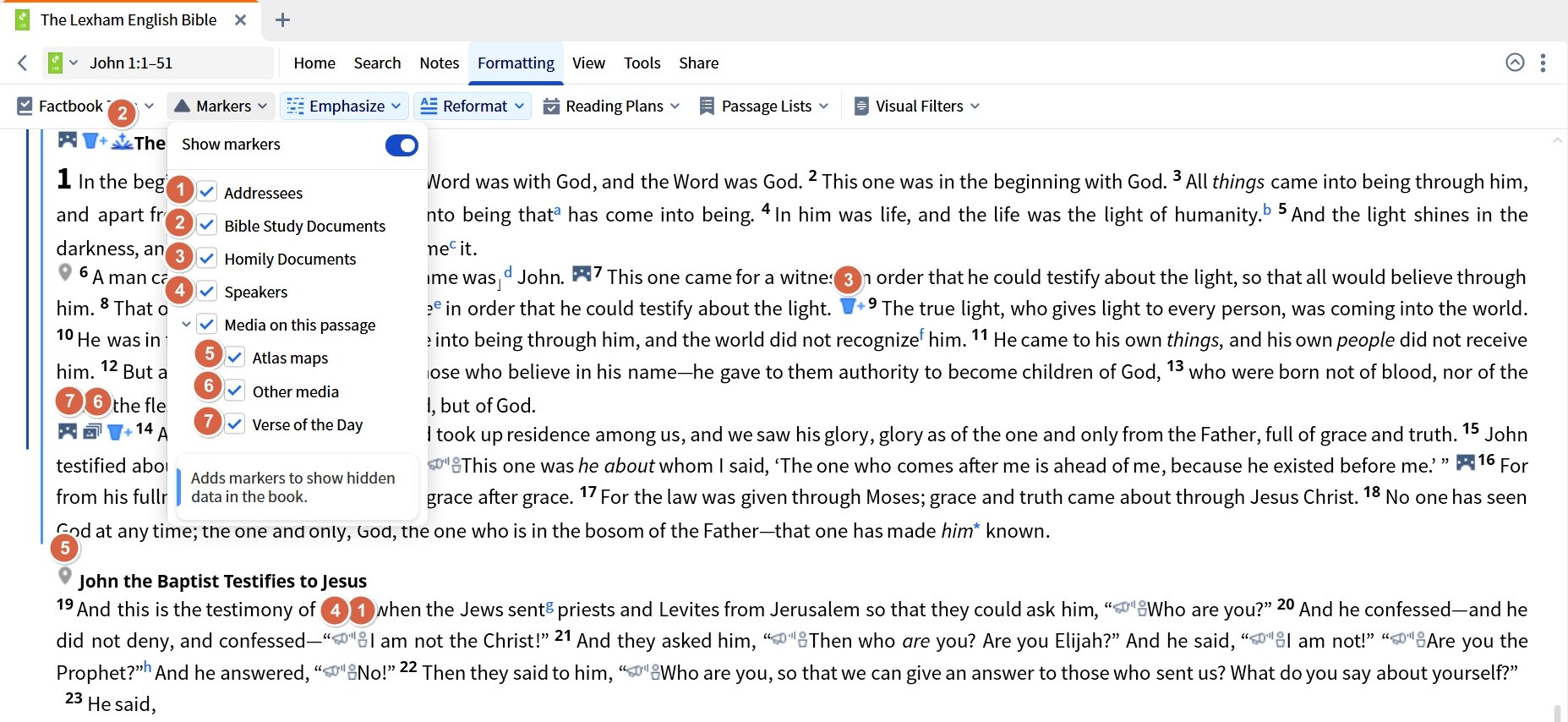Open the Reading Plans dropdown
The width and height of the screenshot is (1568, 722).
(611, 106)
